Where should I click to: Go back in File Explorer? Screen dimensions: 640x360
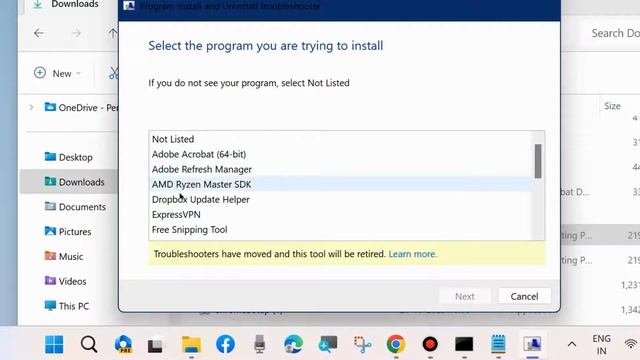(x=39, y=33)
